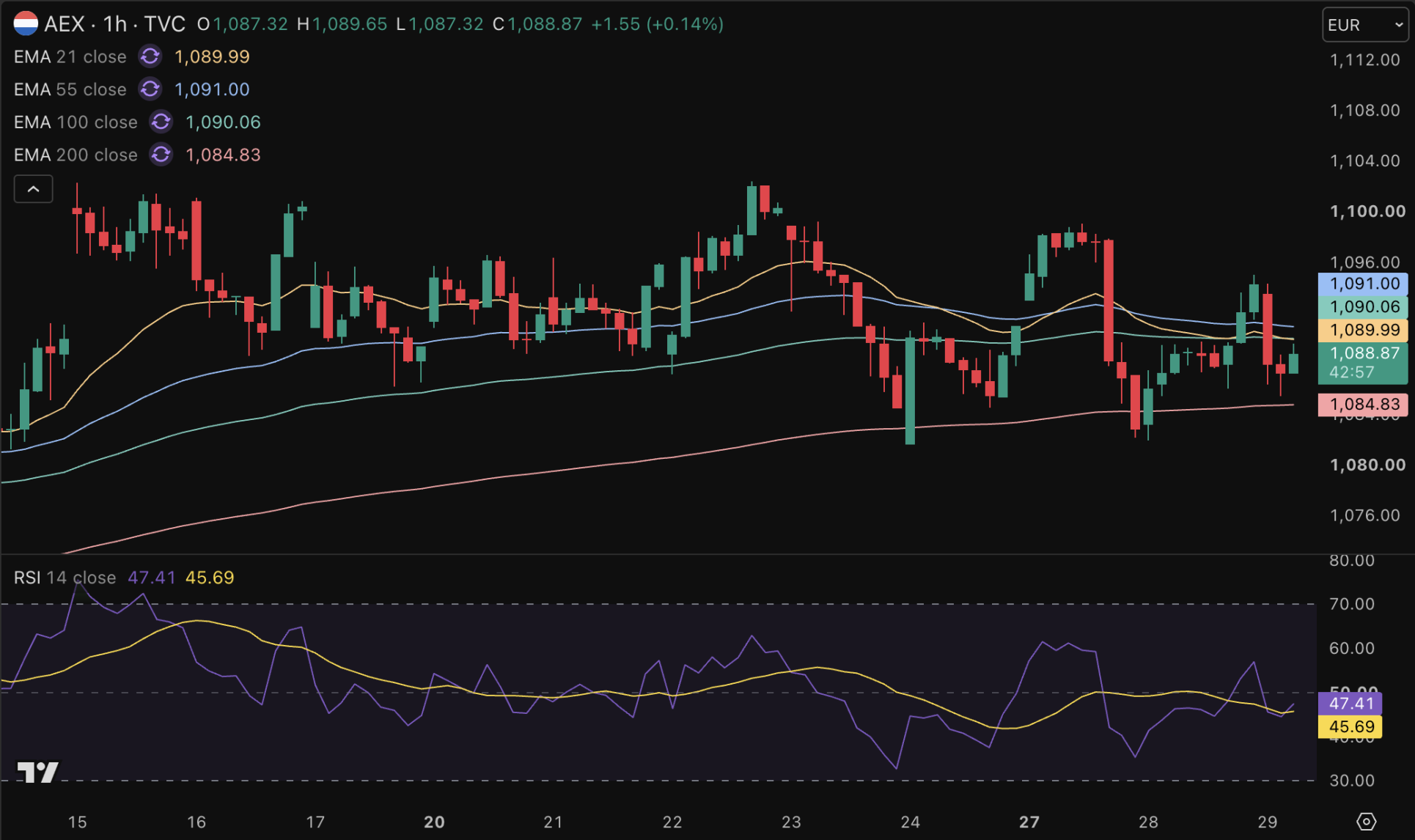
Task: Select the EMA 55 close legend
Action: pos(70,89)
